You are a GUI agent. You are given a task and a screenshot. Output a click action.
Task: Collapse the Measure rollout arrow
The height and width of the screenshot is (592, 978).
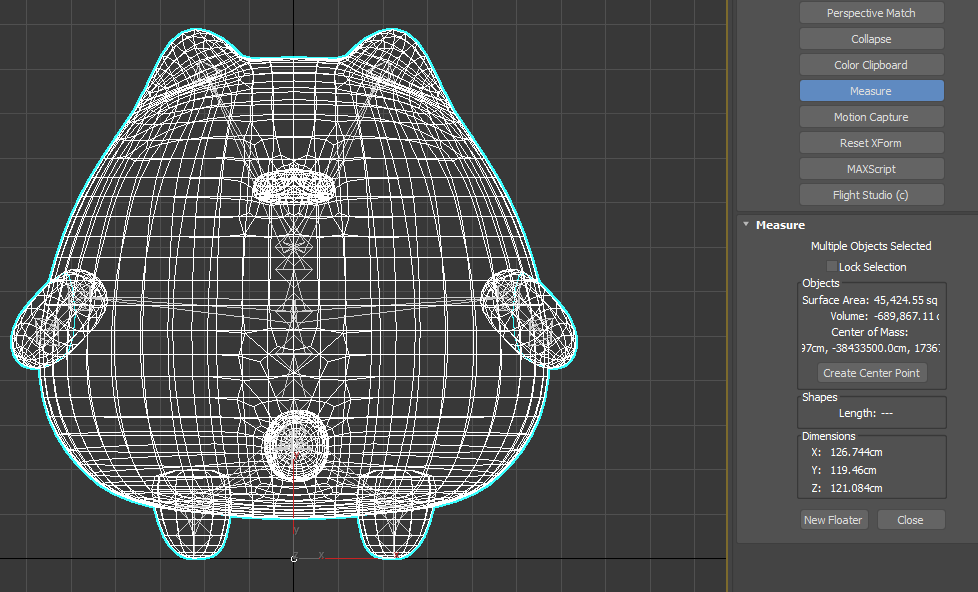[x=746, y=225]
